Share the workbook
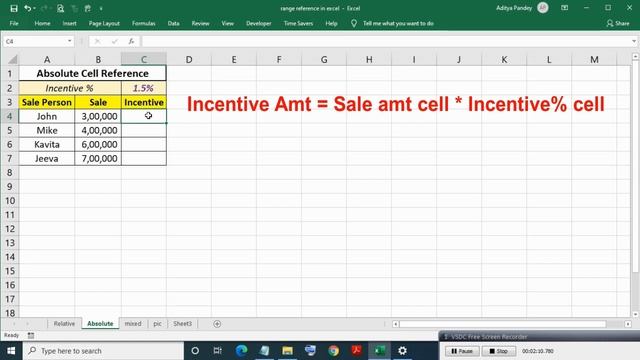640x360 pixels. click(x=618, y=24)
